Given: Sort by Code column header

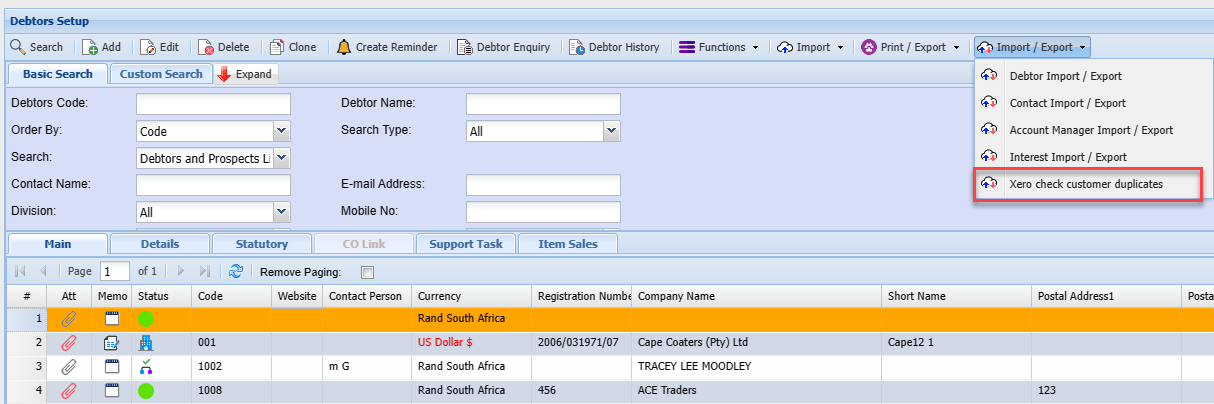Looking at the screenshot, I should coord(232,296).
